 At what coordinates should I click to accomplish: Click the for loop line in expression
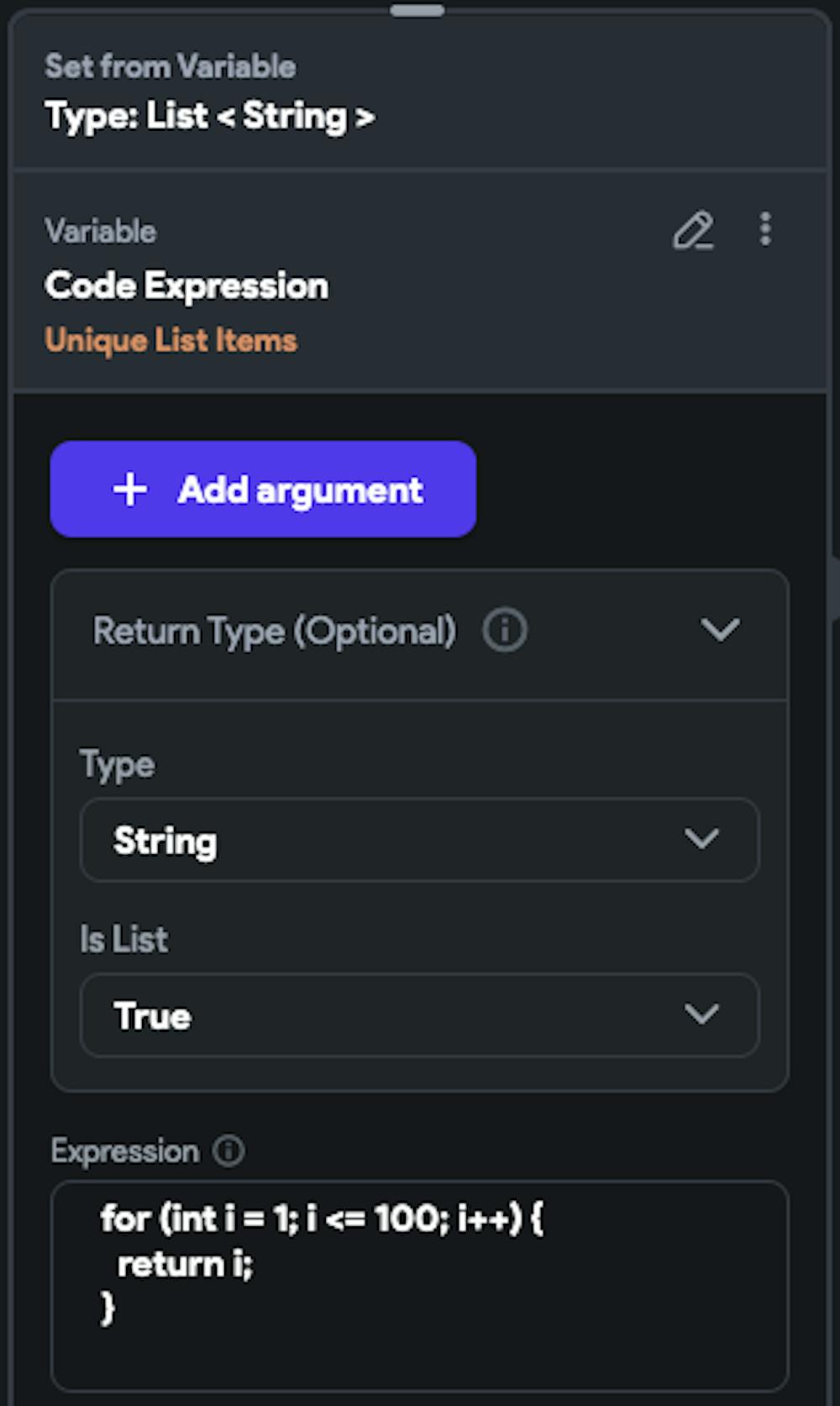(x=322, y=1218)
